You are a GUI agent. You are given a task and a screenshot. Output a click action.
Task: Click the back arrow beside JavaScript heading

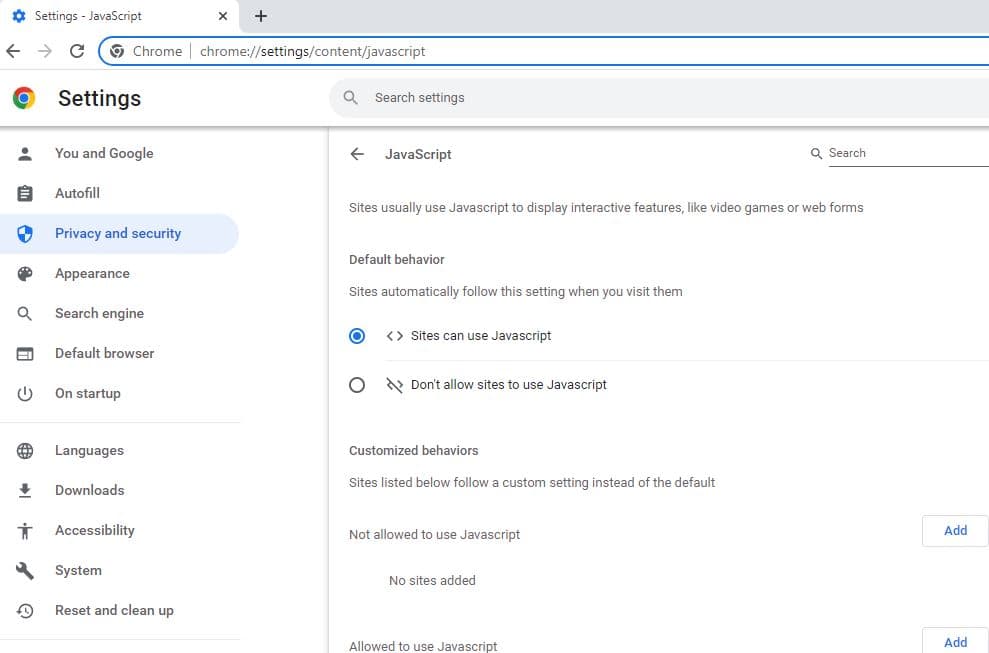click(x=357, y=154)
